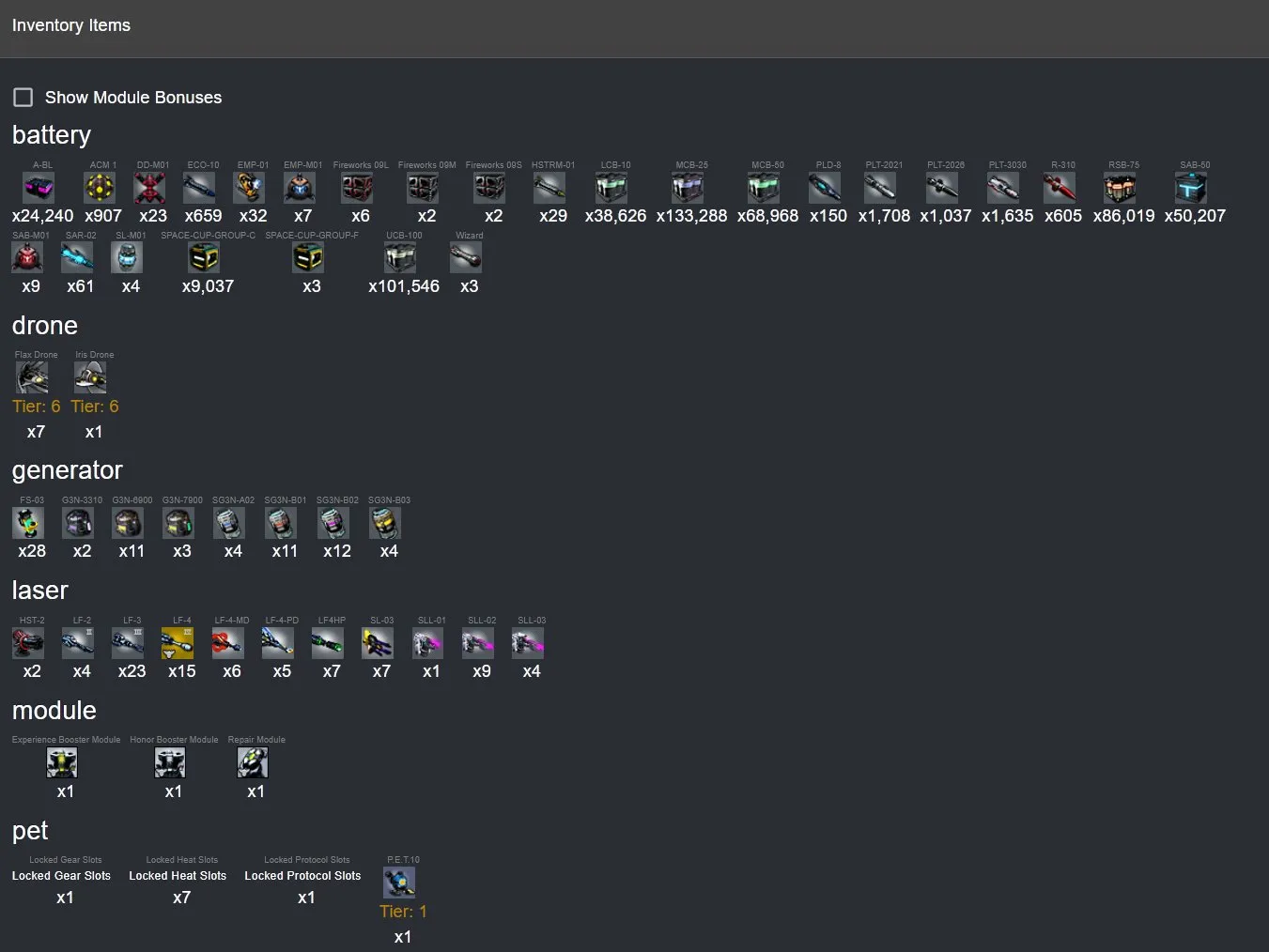Click the MCB-25 ammo crate icon

[689, 188]
